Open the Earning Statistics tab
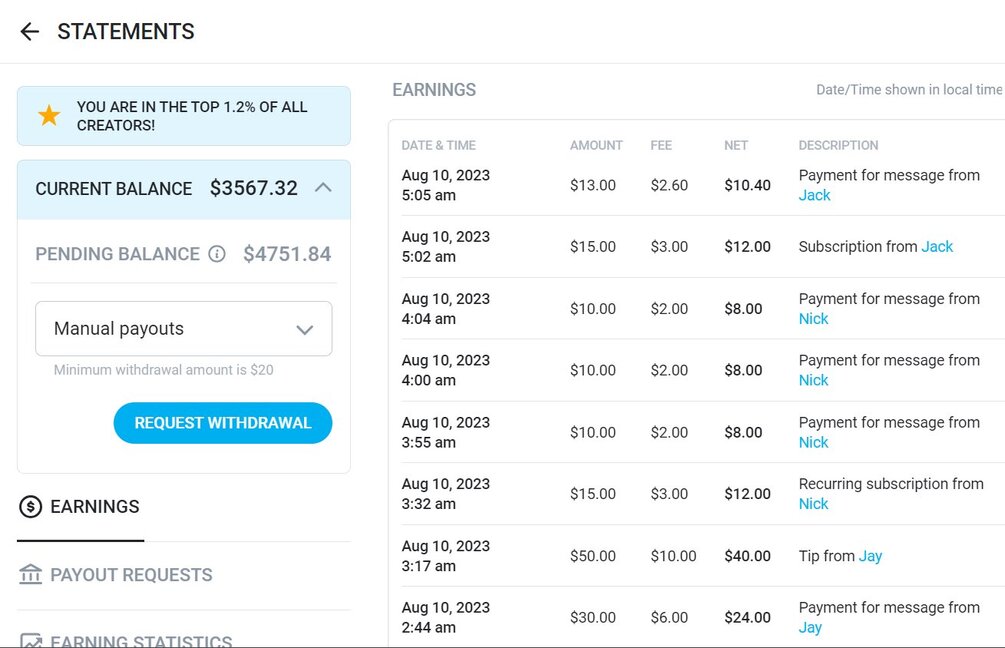1005x648 pixels. click(x=141, y=641)
